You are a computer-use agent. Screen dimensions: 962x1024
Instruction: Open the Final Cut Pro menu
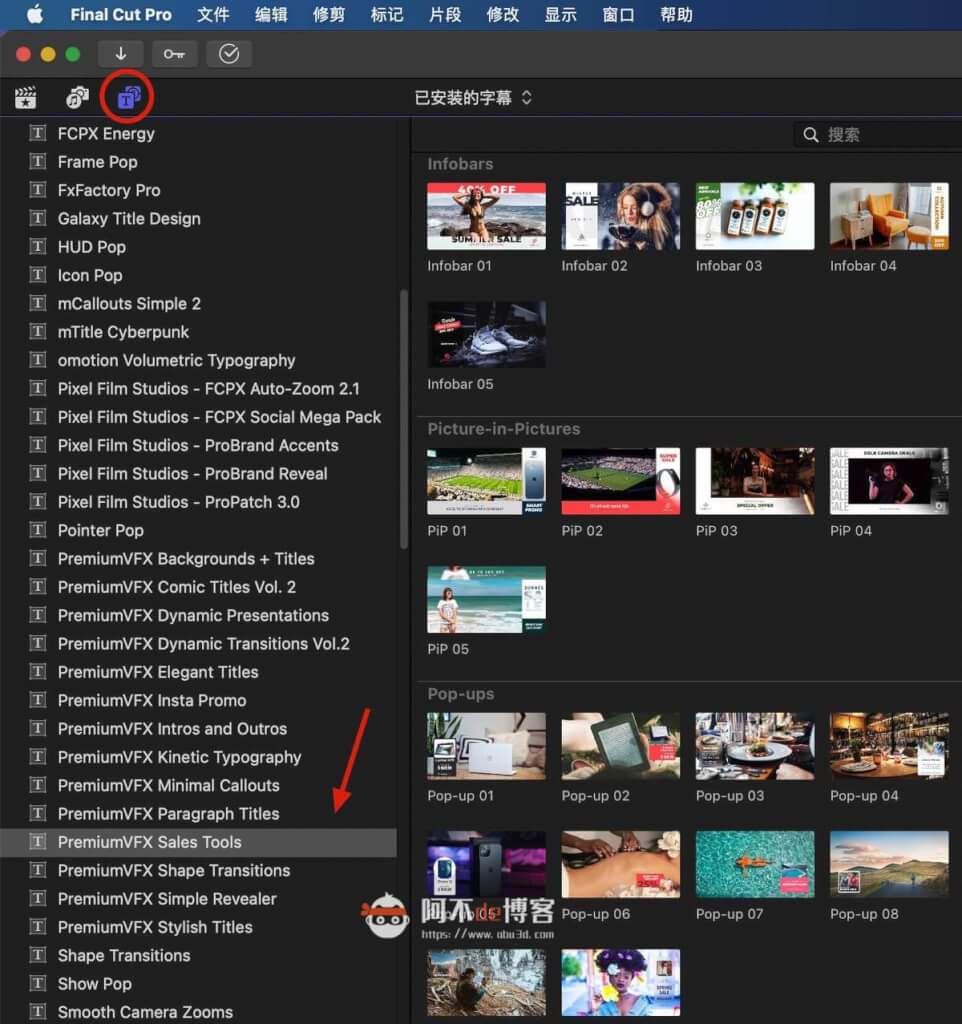(121, 14)
